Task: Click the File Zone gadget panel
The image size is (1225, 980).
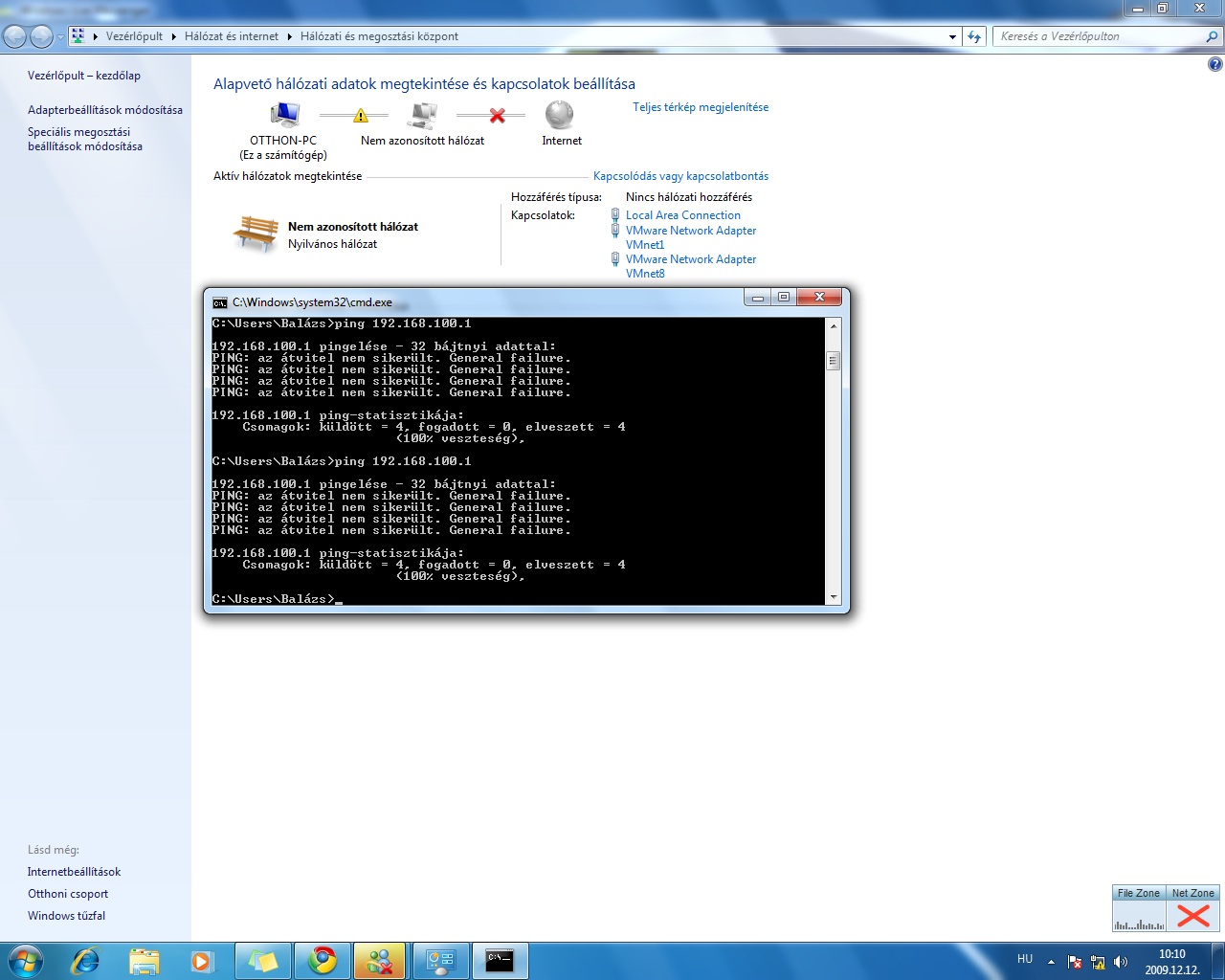Action: 1139,908
